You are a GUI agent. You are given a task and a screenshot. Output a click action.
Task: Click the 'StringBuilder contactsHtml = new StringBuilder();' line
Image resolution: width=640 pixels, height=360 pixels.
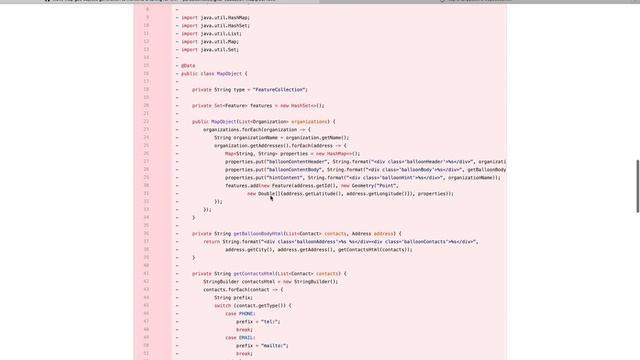pyautogui.click(x=271, y=282)
